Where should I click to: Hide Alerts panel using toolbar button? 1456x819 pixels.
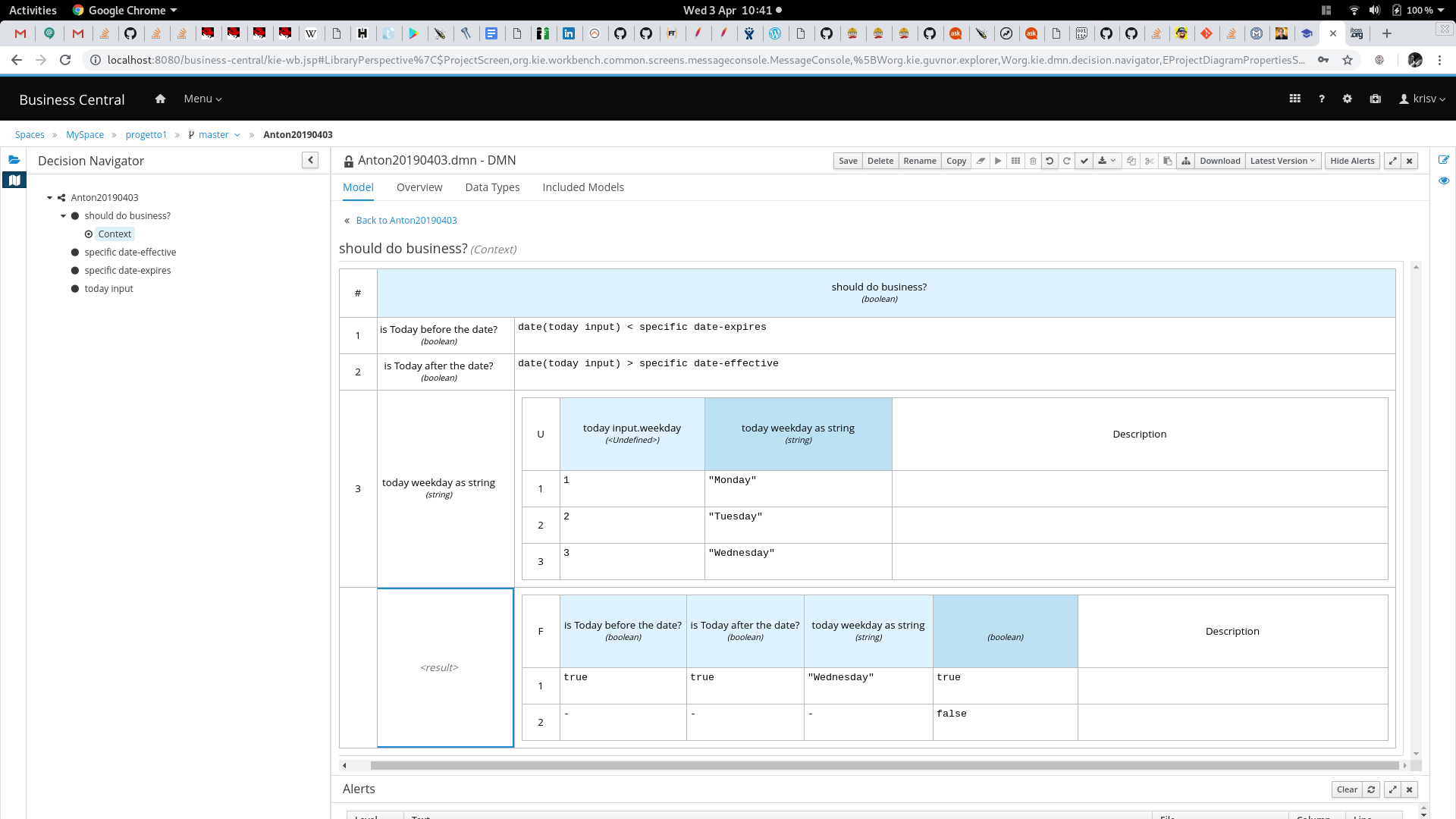[x=1352, y=161]
